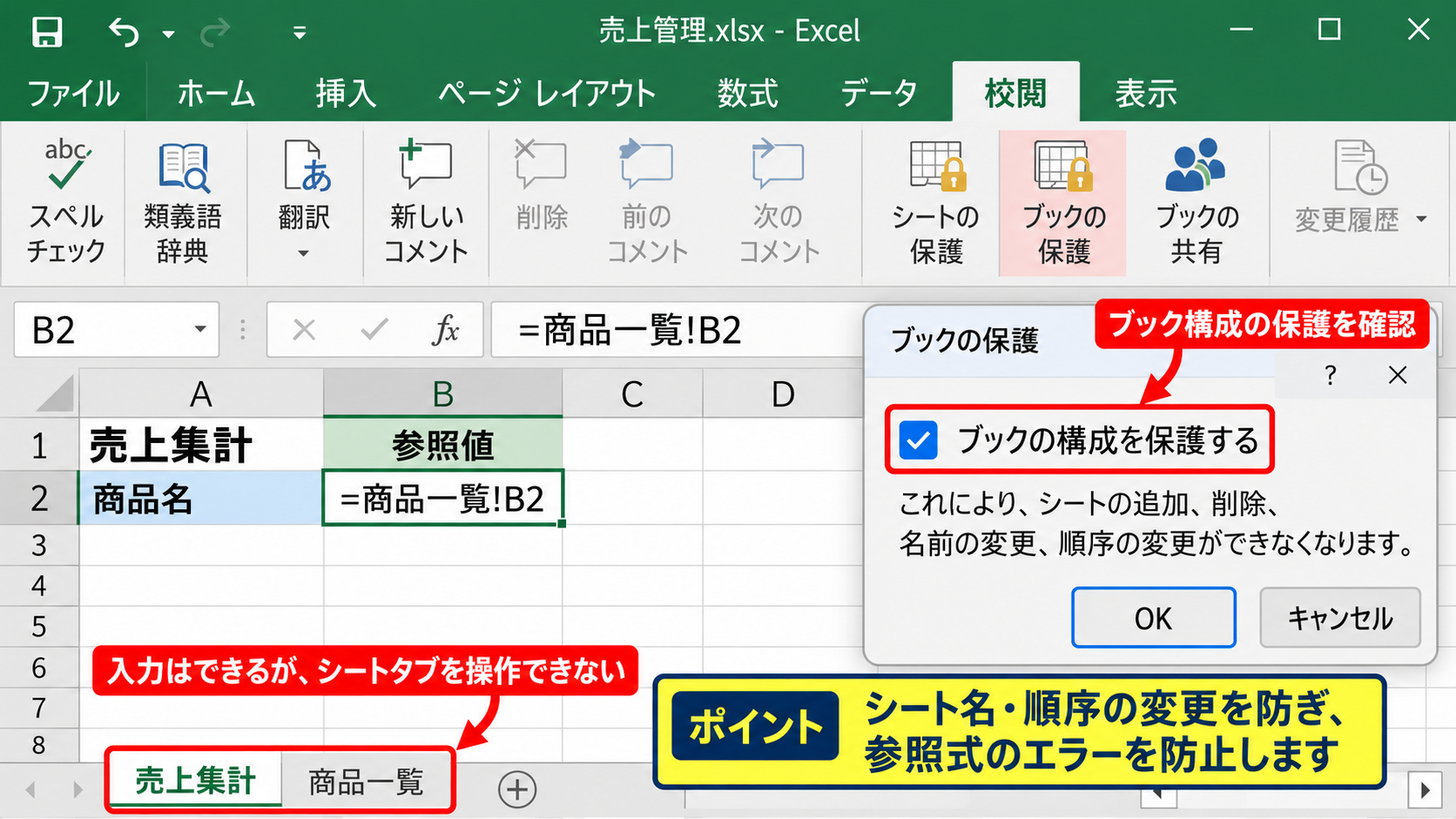This screenshot has height=819, width=1456.
Task: Click formula bar confirm checkmark icon
Action: point(374,330)
